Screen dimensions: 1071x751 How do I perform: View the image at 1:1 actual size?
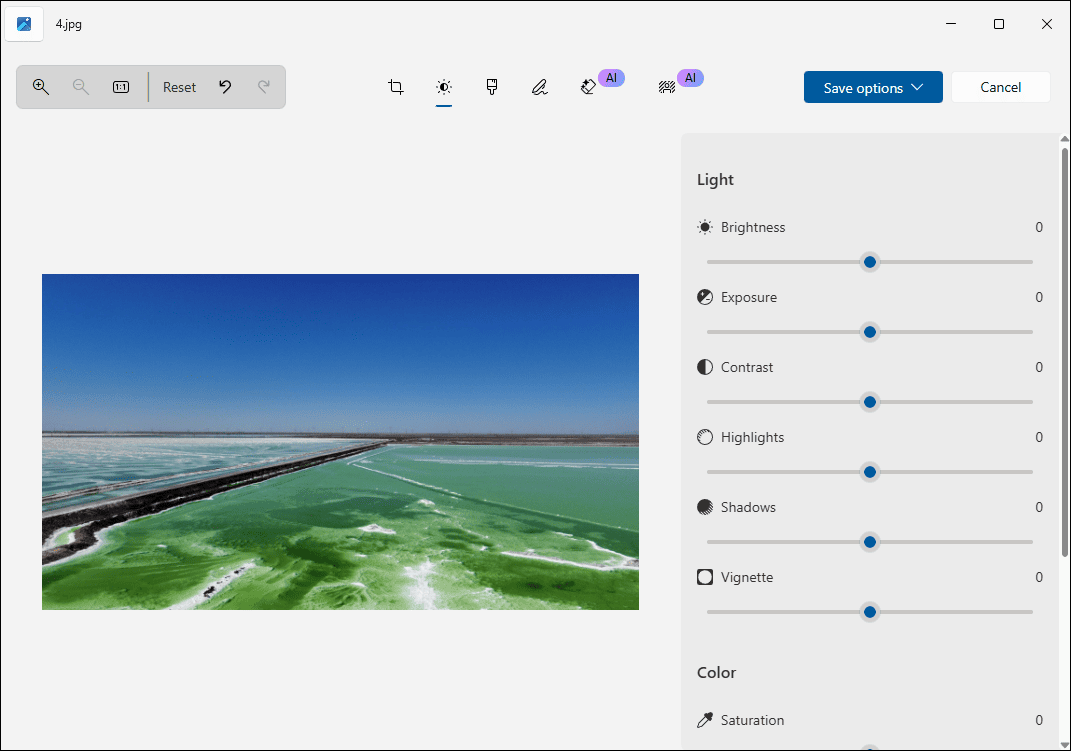120,87
